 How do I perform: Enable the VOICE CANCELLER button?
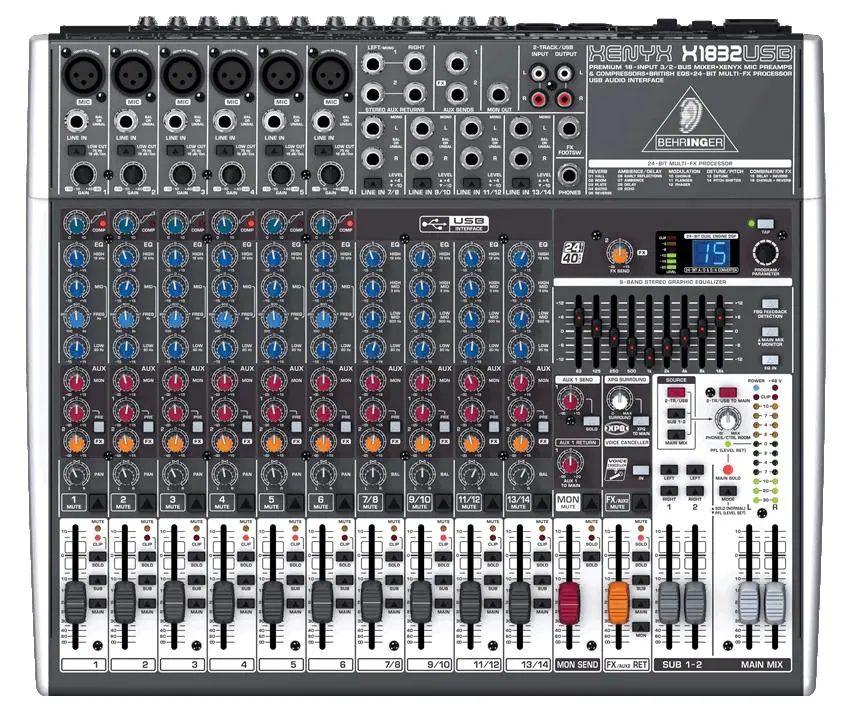pyautogui.click(x=641, y=470)
